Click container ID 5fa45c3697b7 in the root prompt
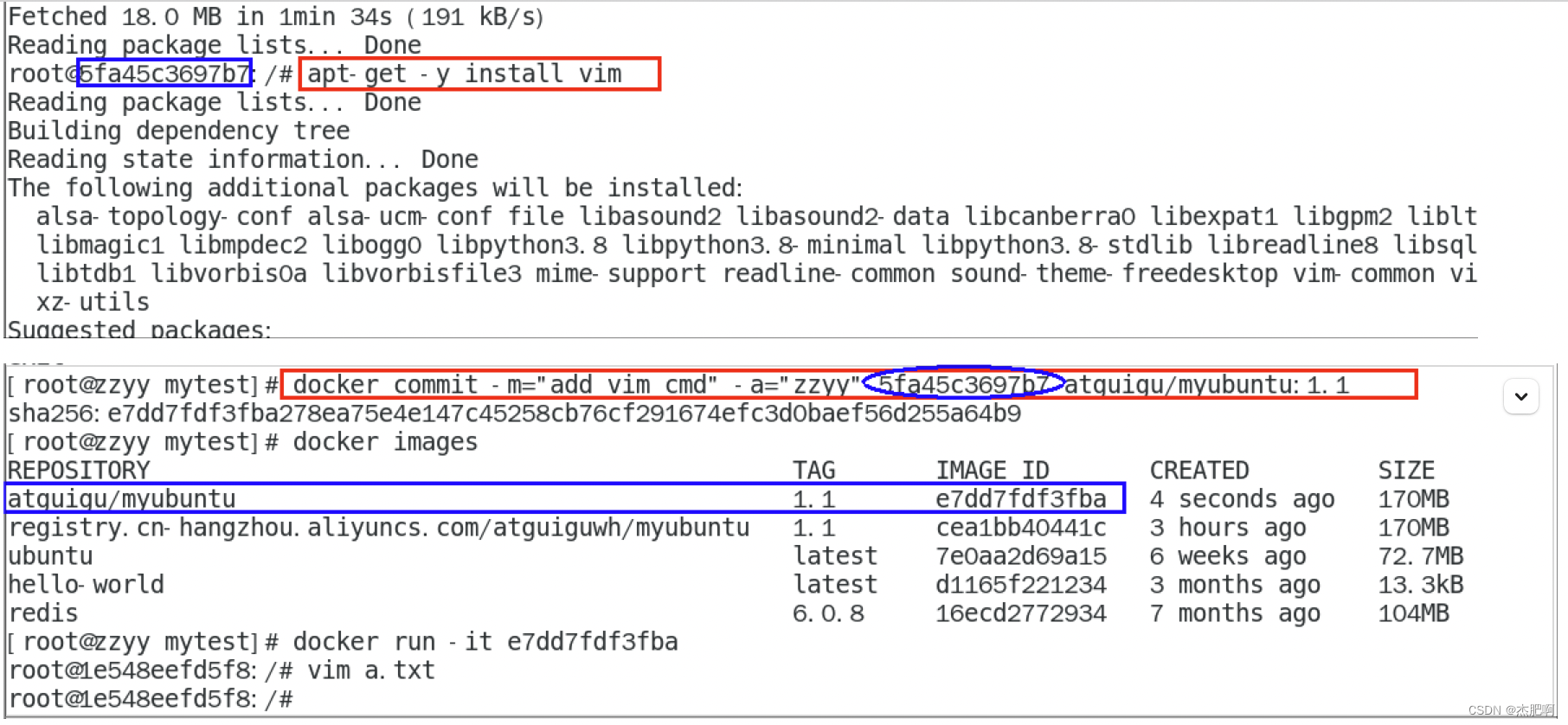This screenshot has width=1568, height=725. point(164,74)
